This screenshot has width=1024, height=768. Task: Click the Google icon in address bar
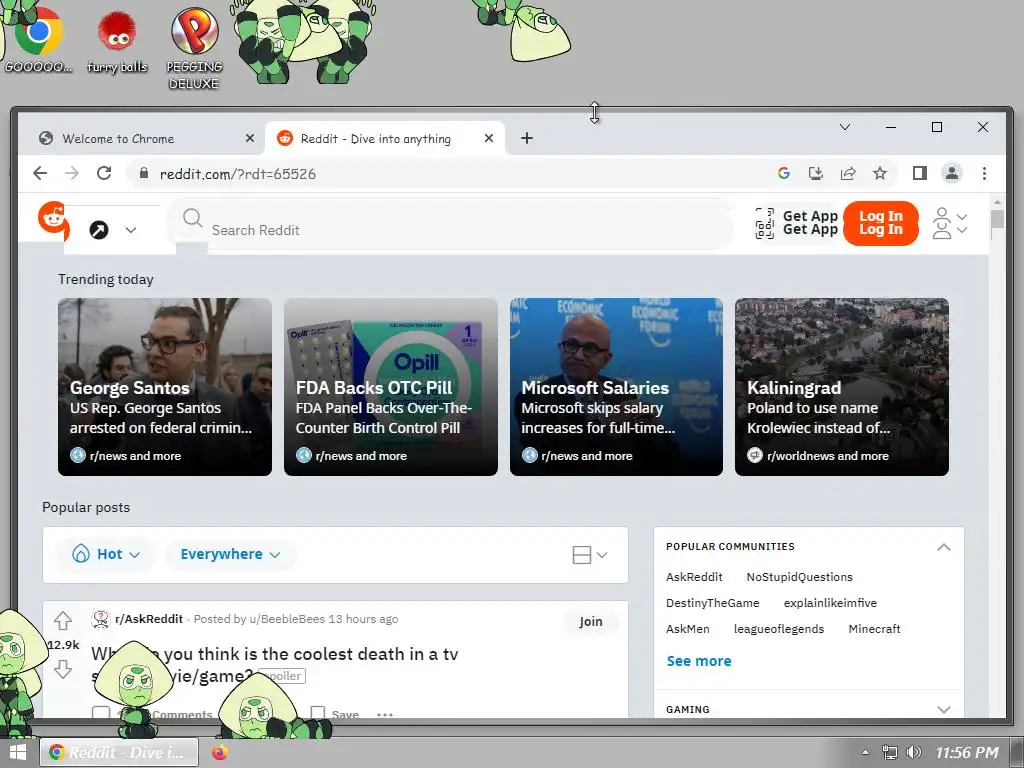(x=784, y=173)
